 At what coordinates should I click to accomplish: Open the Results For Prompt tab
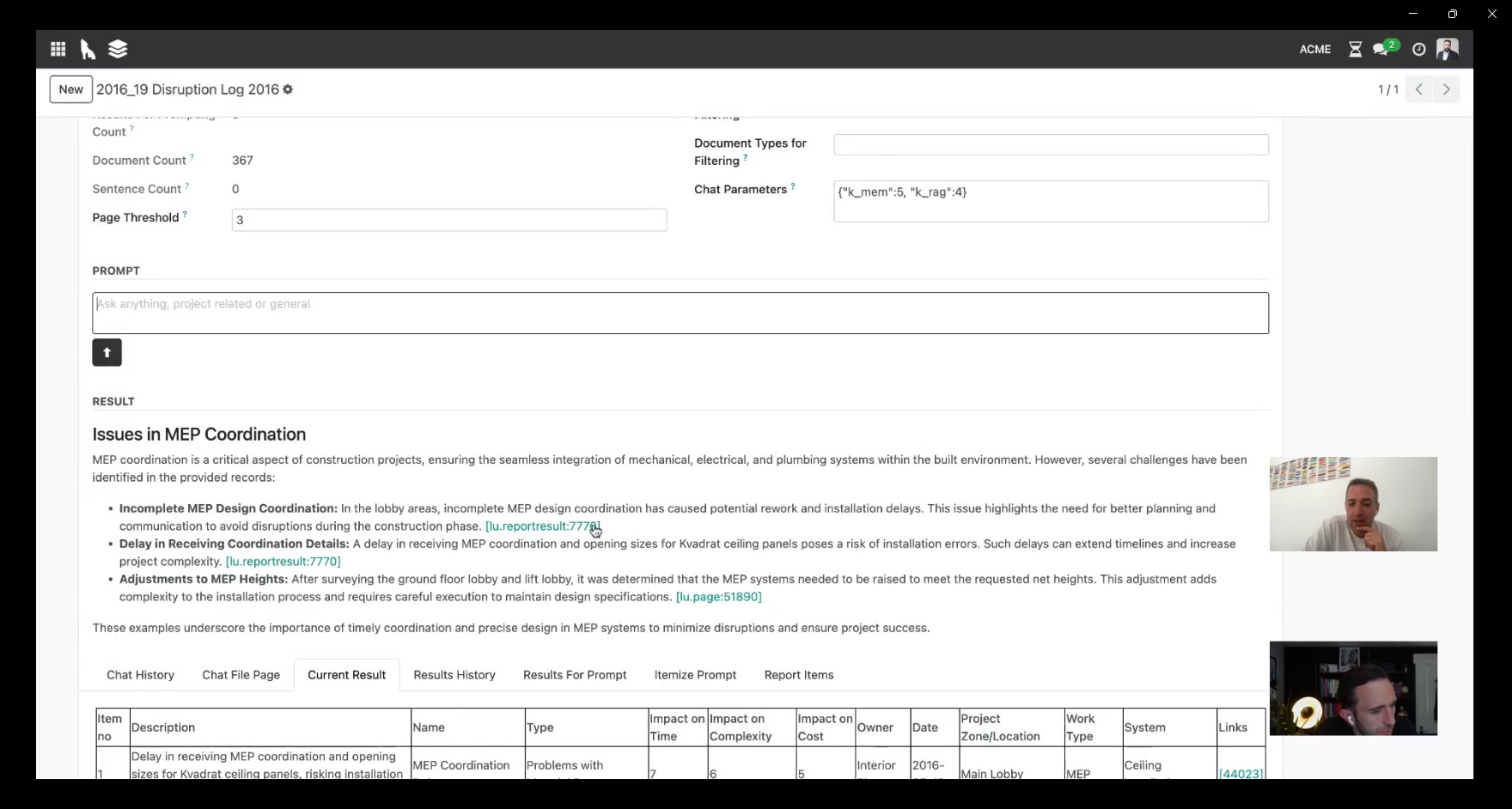coord(575,675)
